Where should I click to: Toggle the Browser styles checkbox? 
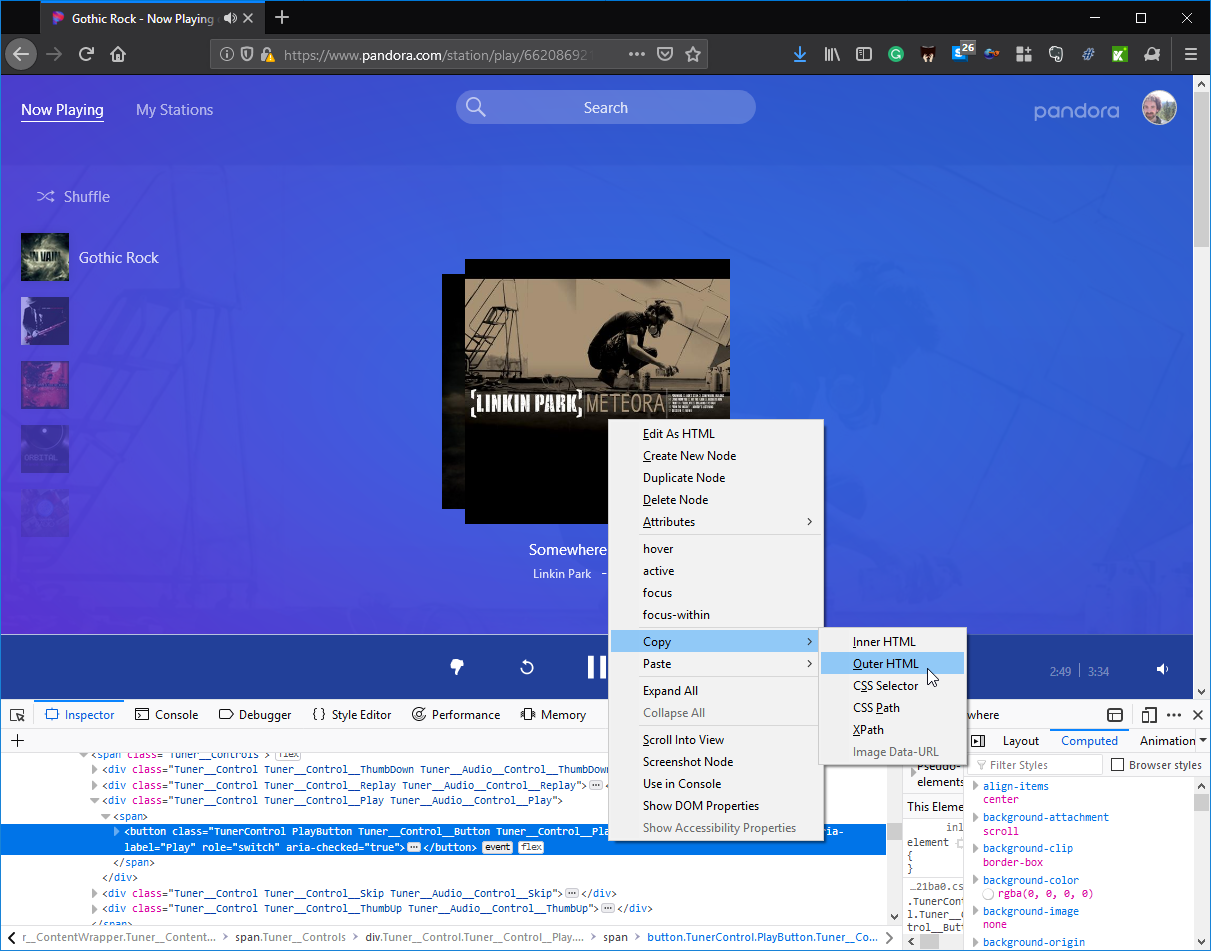click(x=1118, y=765)
